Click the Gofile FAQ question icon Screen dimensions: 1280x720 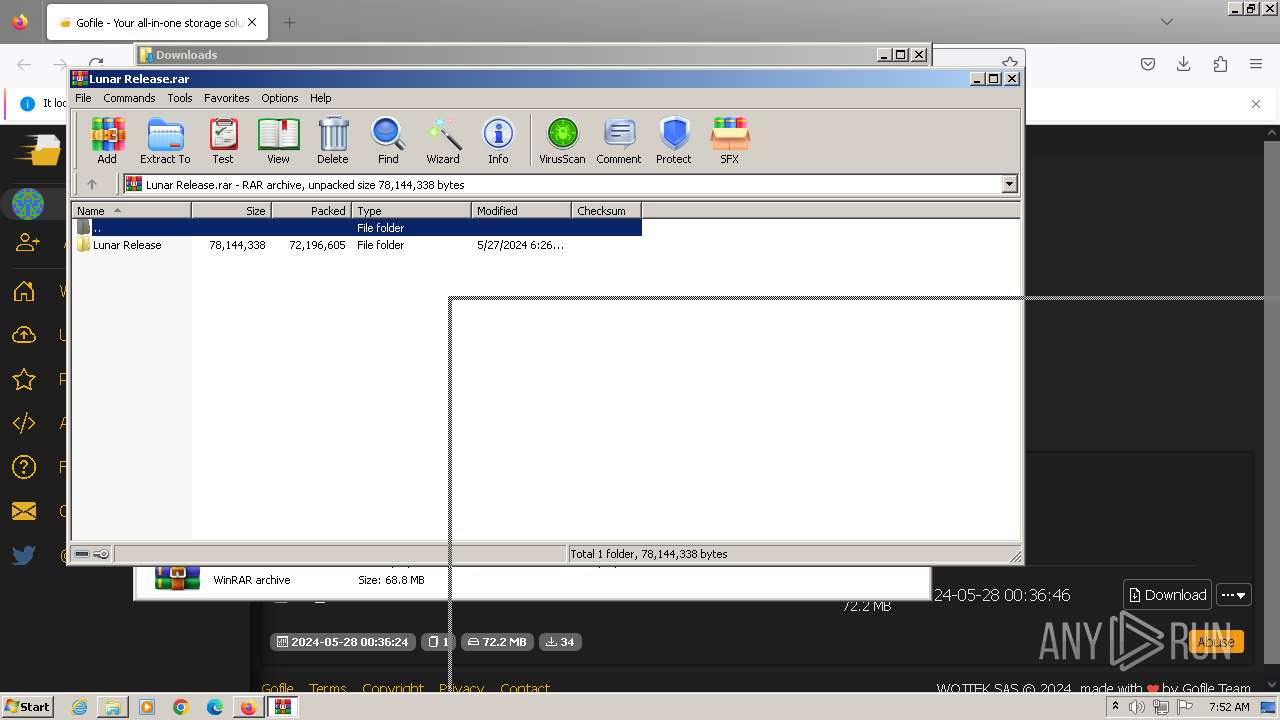point(24,467)
